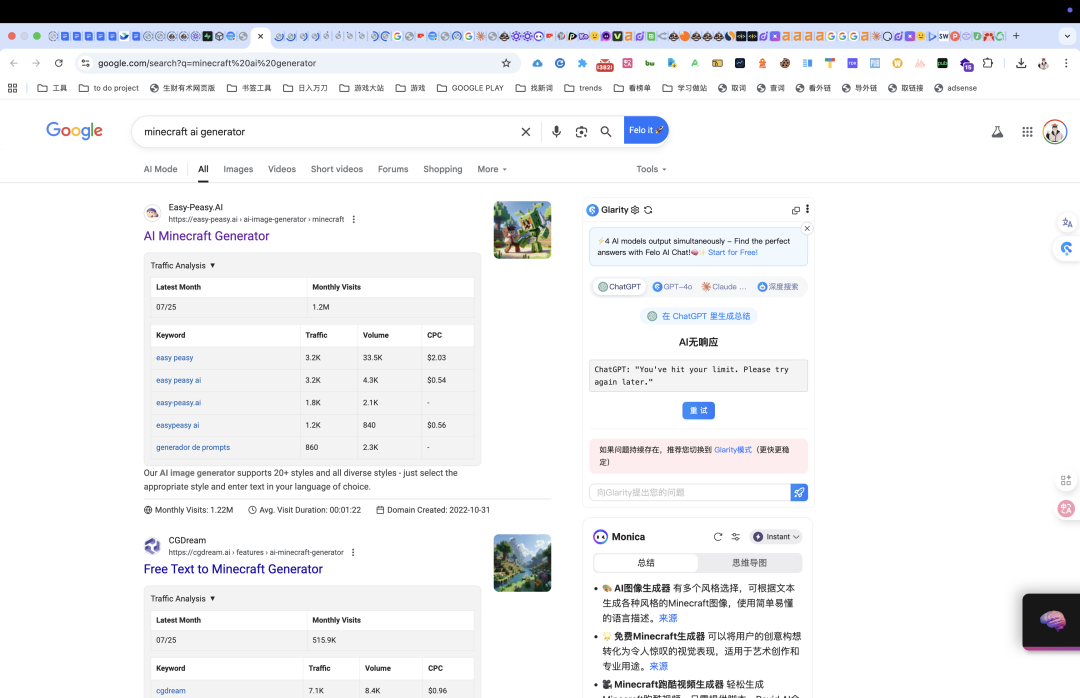Image resolution: width=1080 pixels, height=698 pixels.
Task: Open Free Text to Minecraft Generator link
Action: tap(233, 569)
